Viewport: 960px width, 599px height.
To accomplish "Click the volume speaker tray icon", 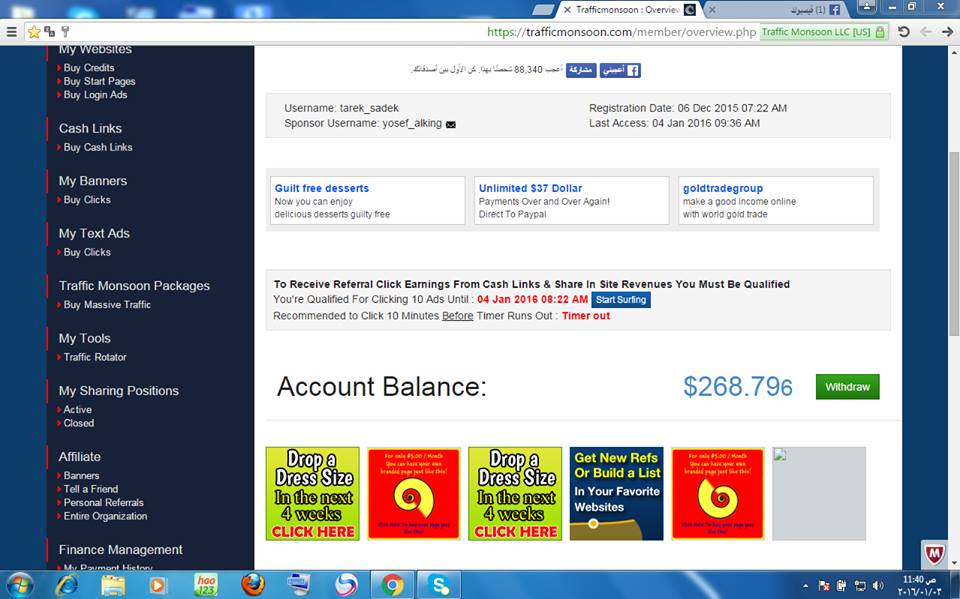I will pyautogui.click(x=878, y=586).
